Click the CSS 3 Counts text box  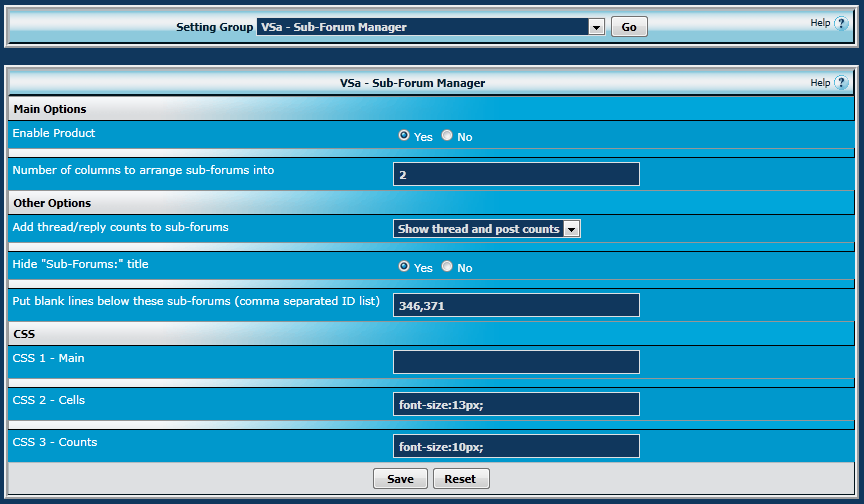[x=516, y=446]
